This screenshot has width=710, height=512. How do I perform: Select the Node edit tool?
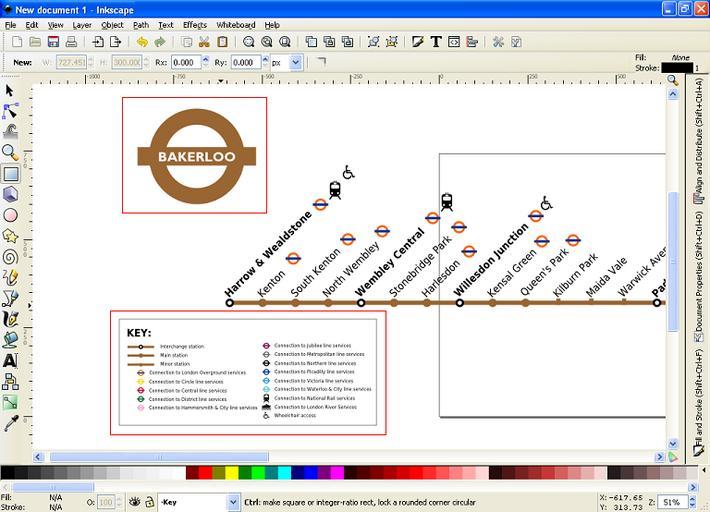[x=10, y=111]
